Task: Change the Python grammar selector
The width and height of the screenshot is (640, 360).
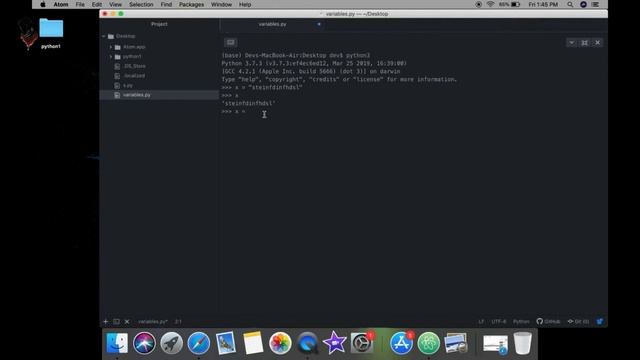Action: [x=521, y=322]
